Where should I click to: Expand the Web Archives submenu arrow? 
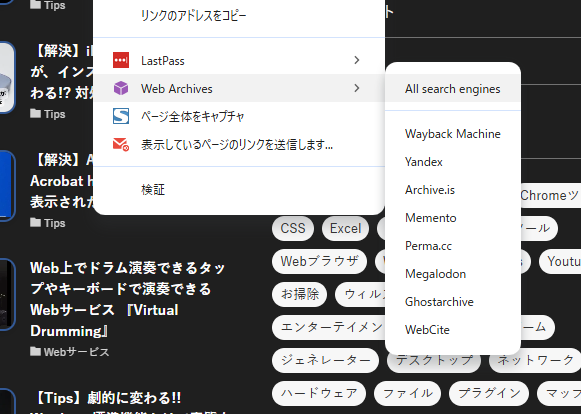coord(356,88)
